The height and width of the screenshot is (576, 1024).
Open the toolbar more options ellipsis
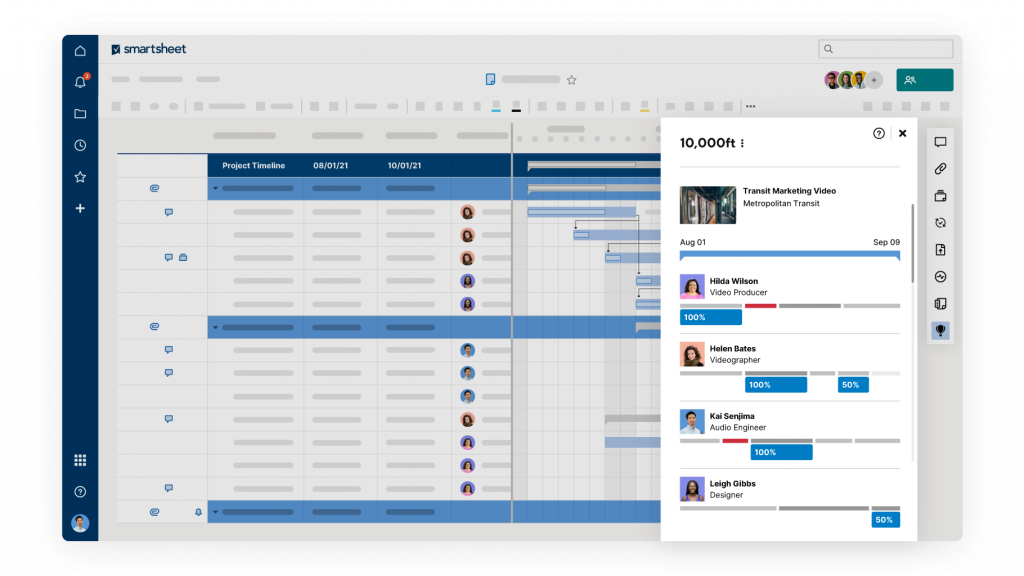[x=750, y=106]
